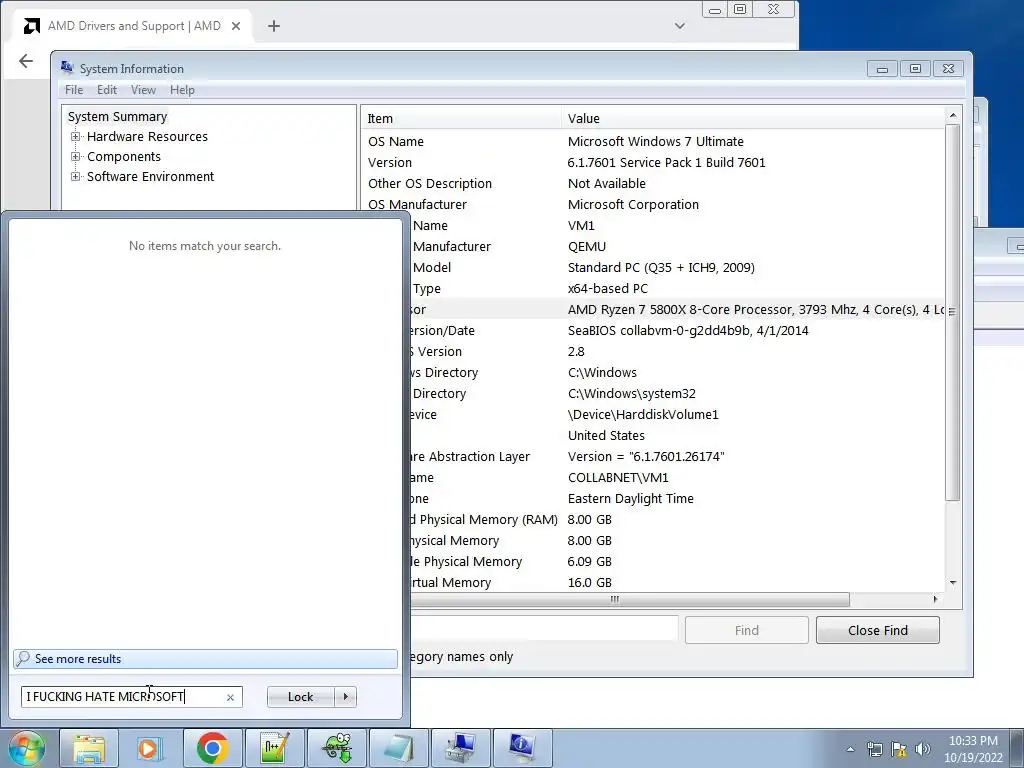Clear the Start menu search text
Image resolution: width=1024 pixels, height=768 pixels.
click(230, 697)
